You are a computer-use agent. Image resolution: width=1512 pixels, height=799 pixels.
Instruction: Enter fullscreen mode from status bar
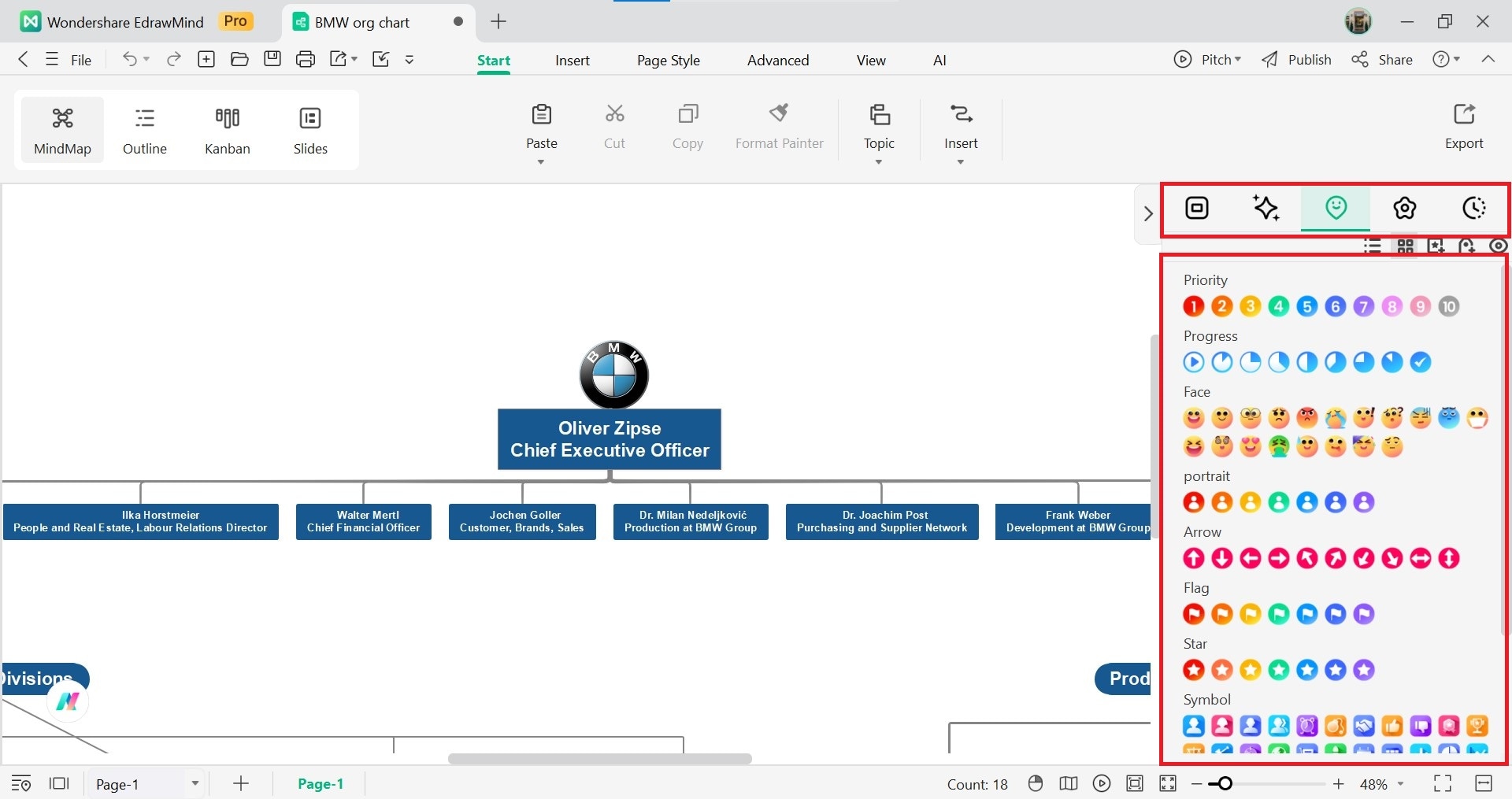click(x=1443, y=783)
